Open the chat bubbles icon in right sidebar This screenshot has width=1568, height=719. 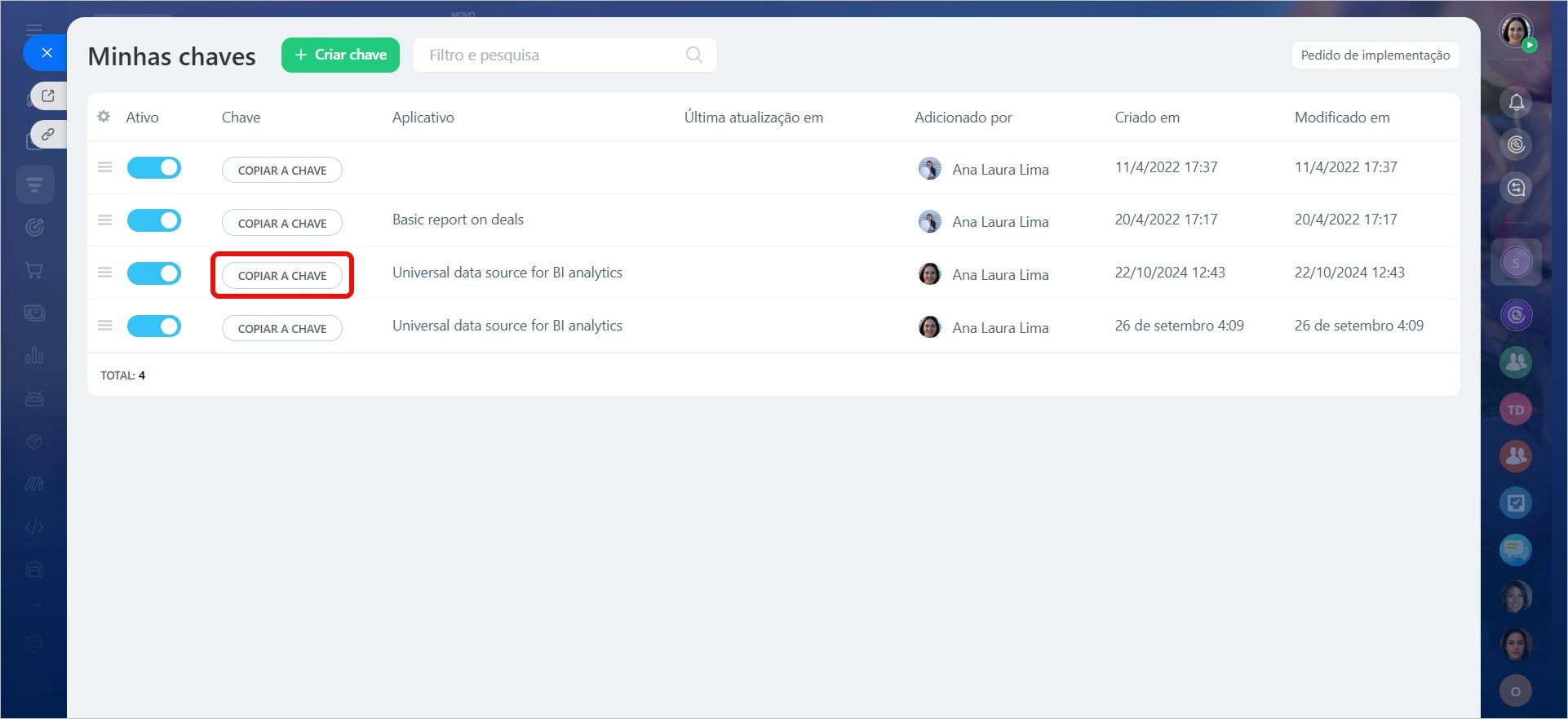[x=1516, y=550]
